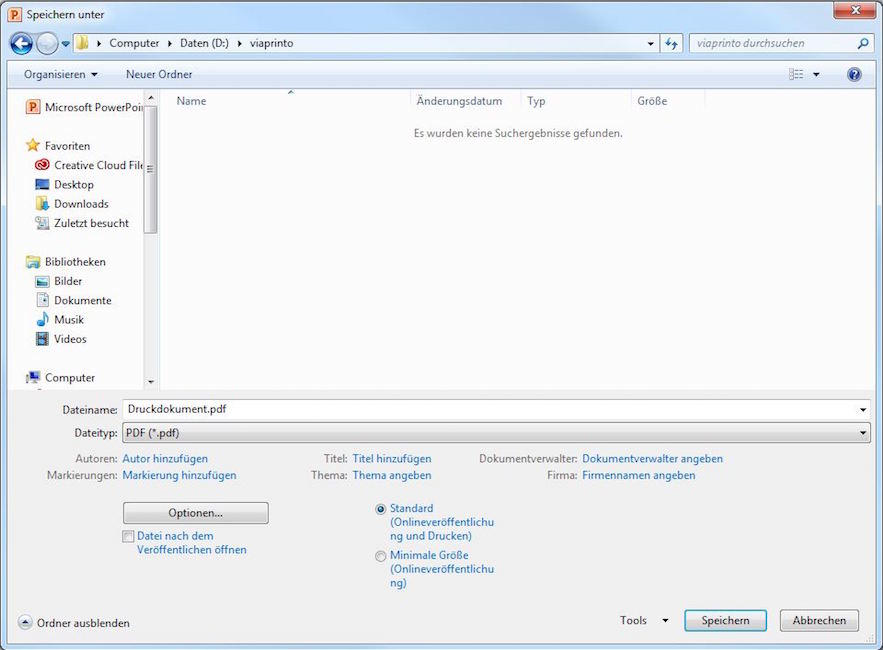This screenshot has width=883, height=650.
Task: Click the Desktop icon in Favoriten
Action: click(x=42, y=184)
